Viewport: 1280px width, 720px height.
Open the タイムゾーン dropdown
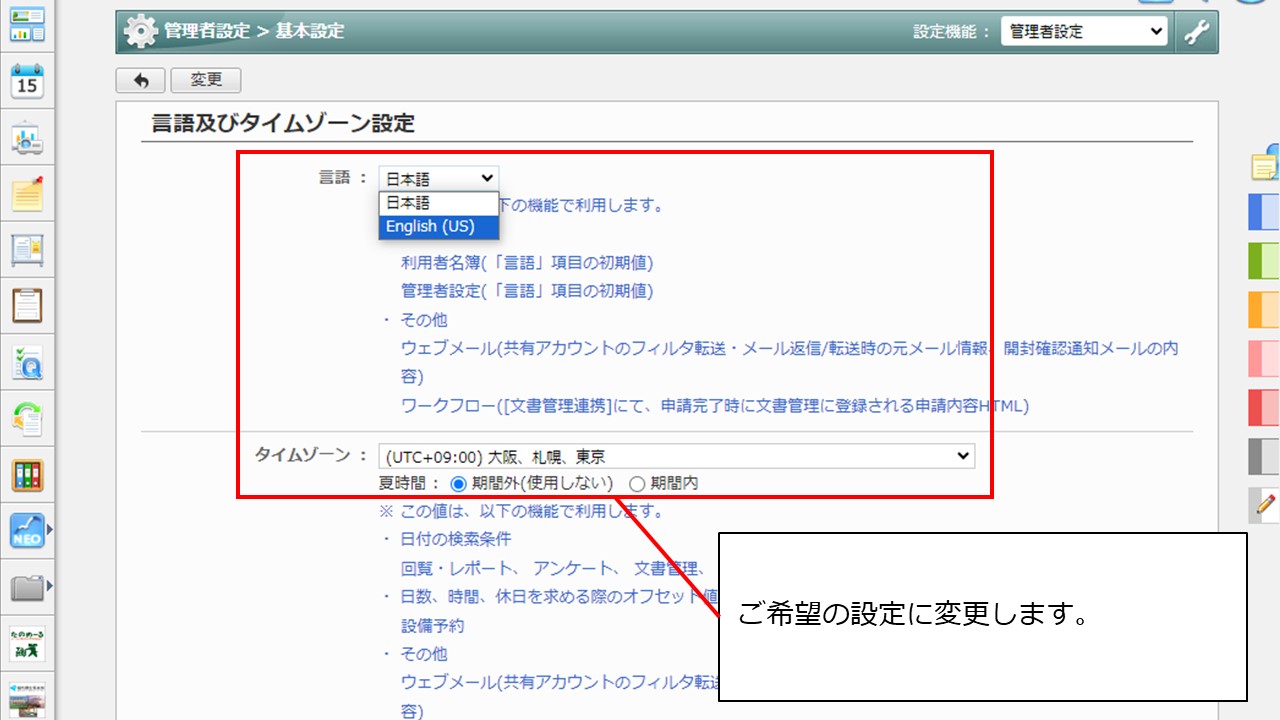pyautogui.click(x=677, y=456)
